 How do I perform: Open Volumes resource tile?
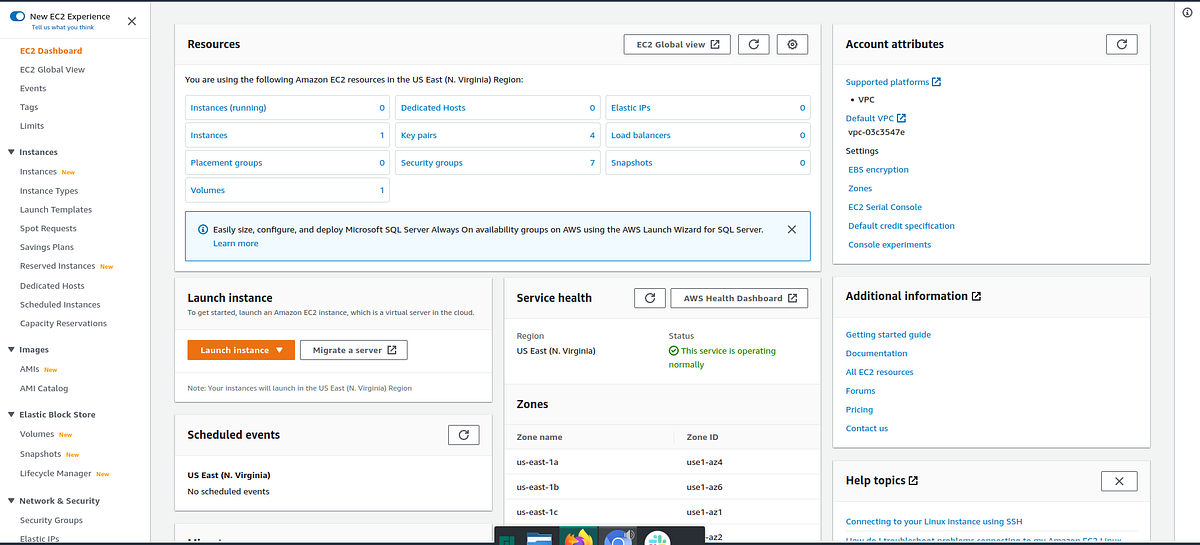click(x=287, y=190)
